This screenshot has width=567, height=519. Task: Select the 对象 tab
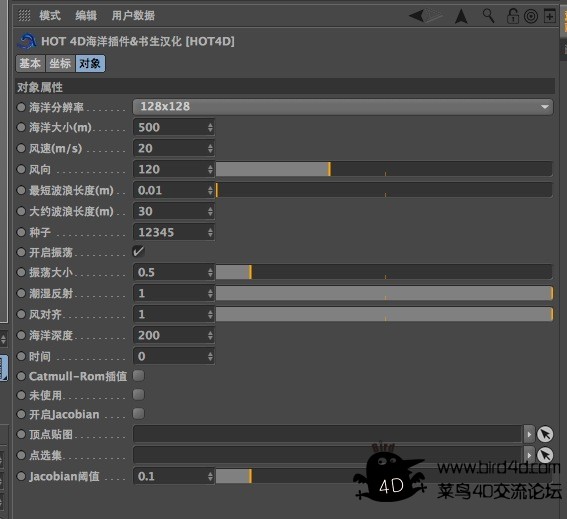[90, 64]
